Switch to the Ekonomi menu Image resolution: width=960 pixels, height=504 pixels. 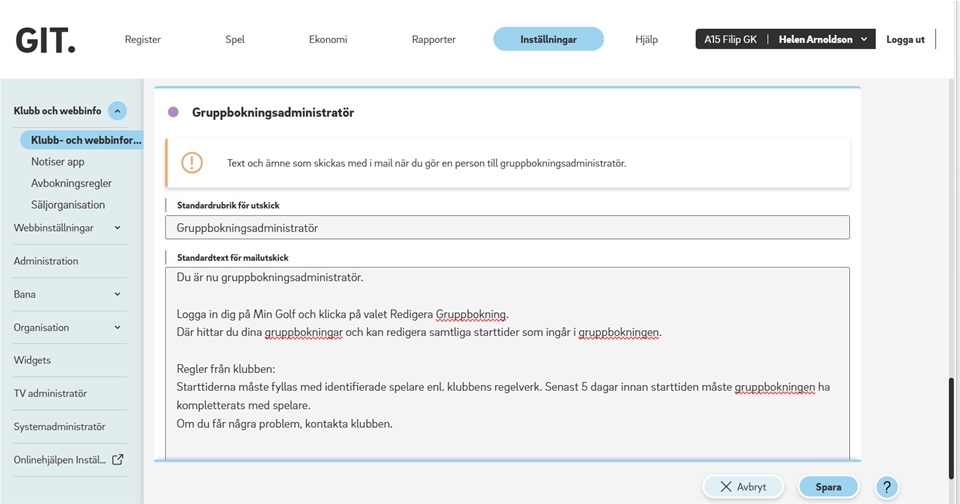point(328,40)
